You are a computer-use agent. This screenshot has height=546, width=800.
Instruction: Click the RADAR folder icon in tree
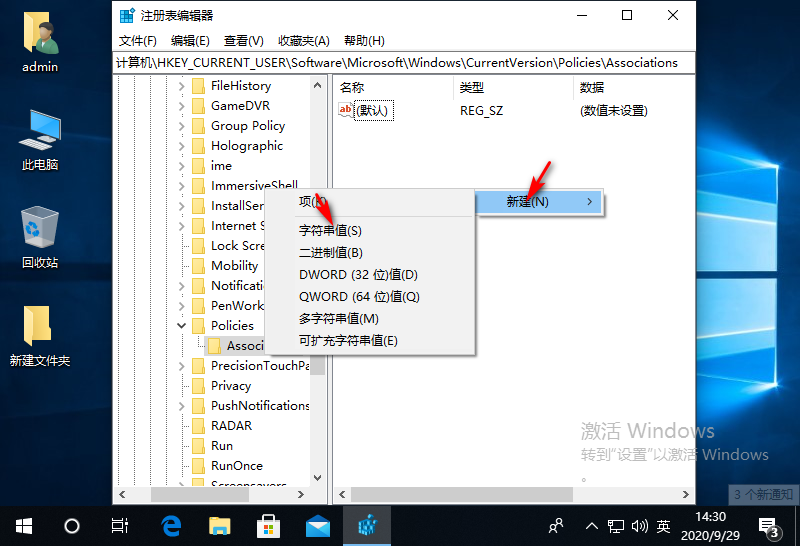pos(198,426)
